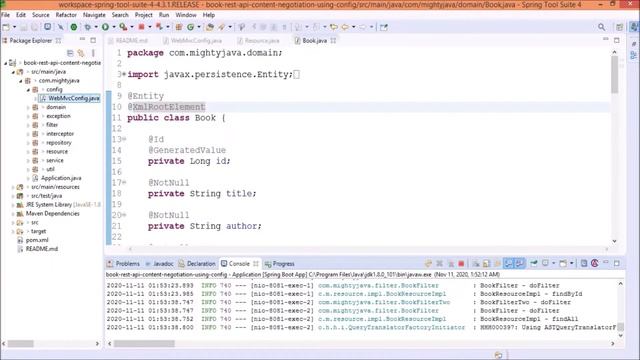This screenshot has height=360, width=640.
Task: Click the New Java Package icon
Action: click(179, 27)
